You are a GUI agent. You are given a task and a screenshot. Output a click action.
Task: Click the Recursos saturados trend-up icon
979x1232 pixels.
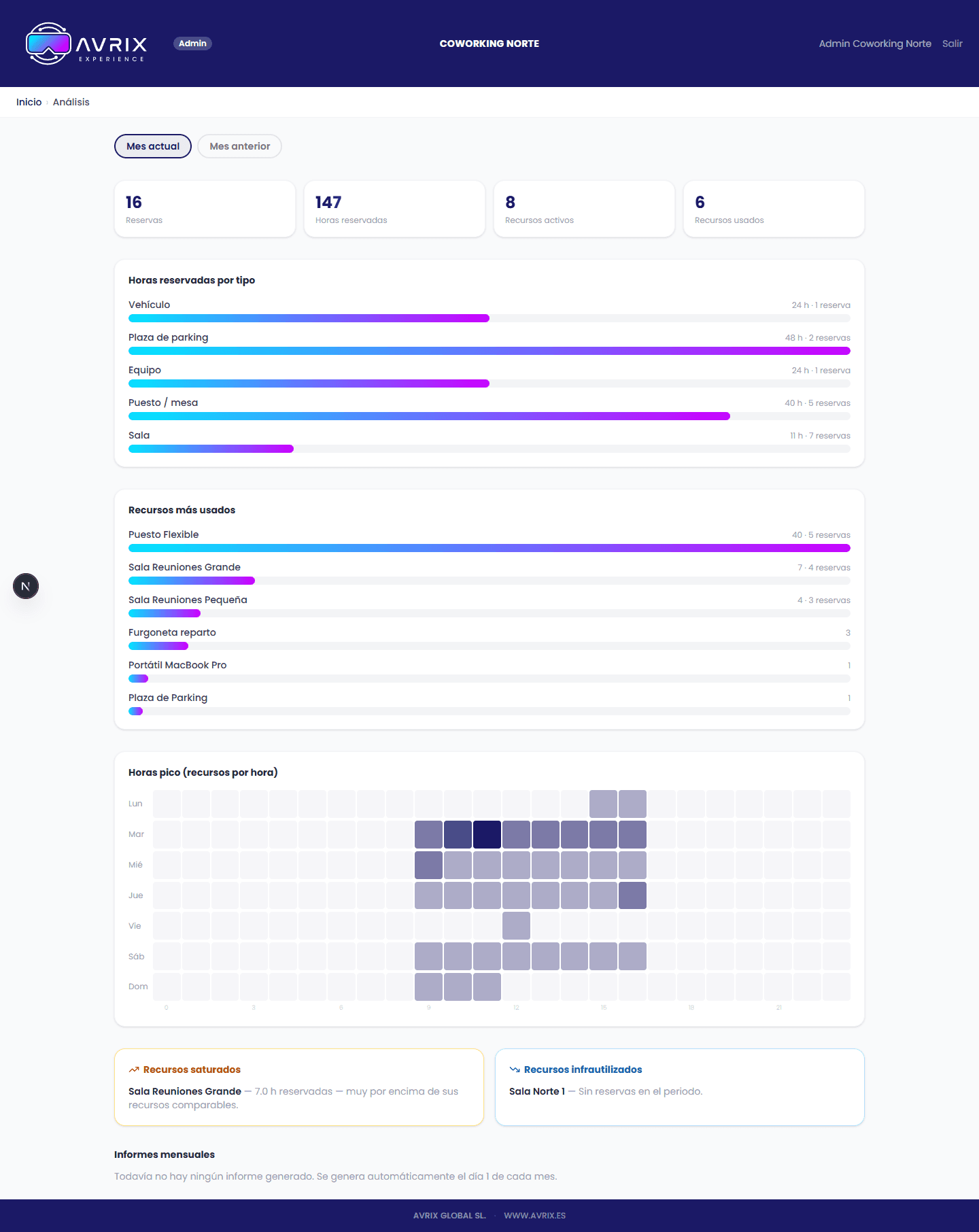coord(134,1070)
